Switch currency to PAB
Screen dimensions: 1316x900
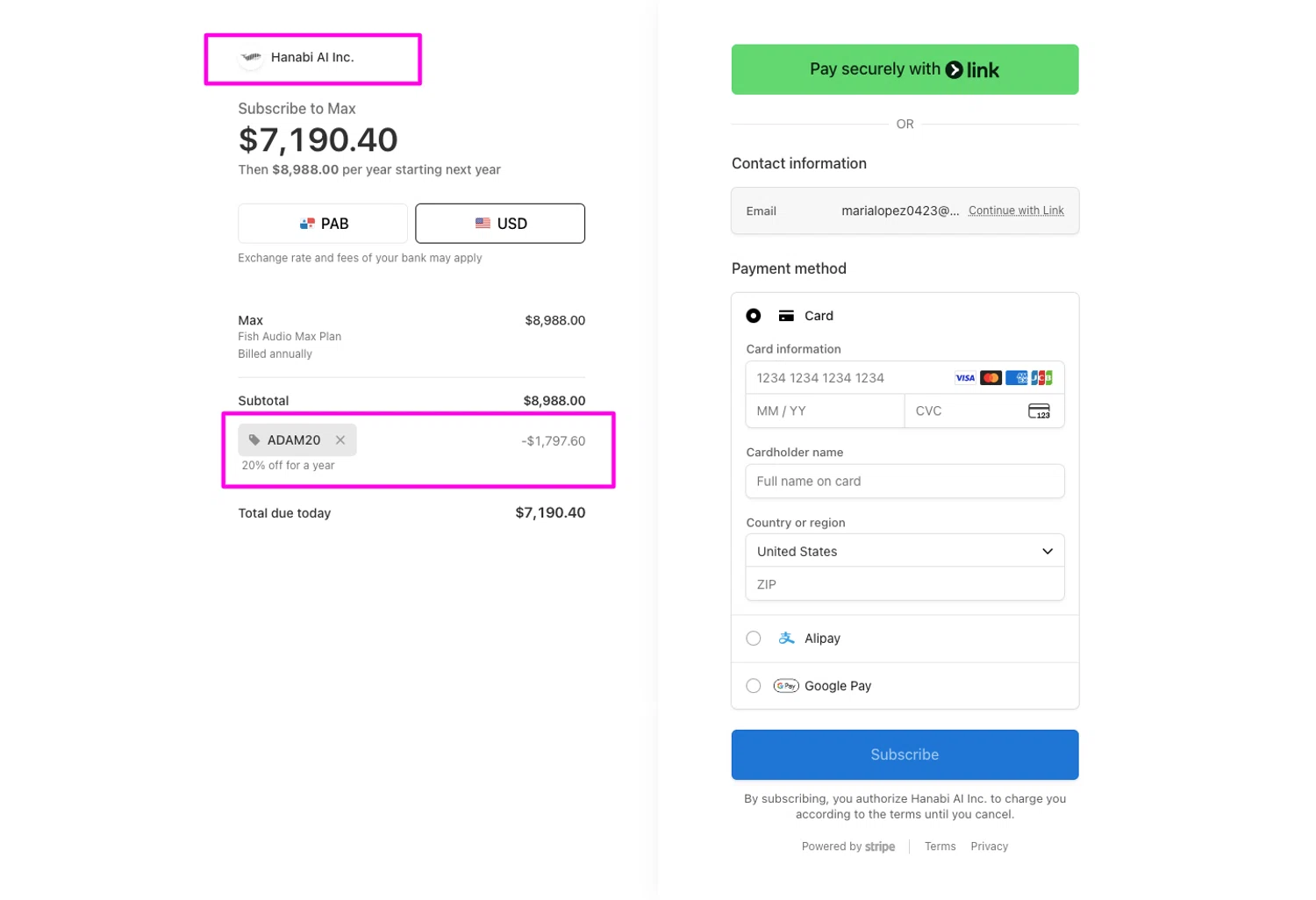point(323,224)
